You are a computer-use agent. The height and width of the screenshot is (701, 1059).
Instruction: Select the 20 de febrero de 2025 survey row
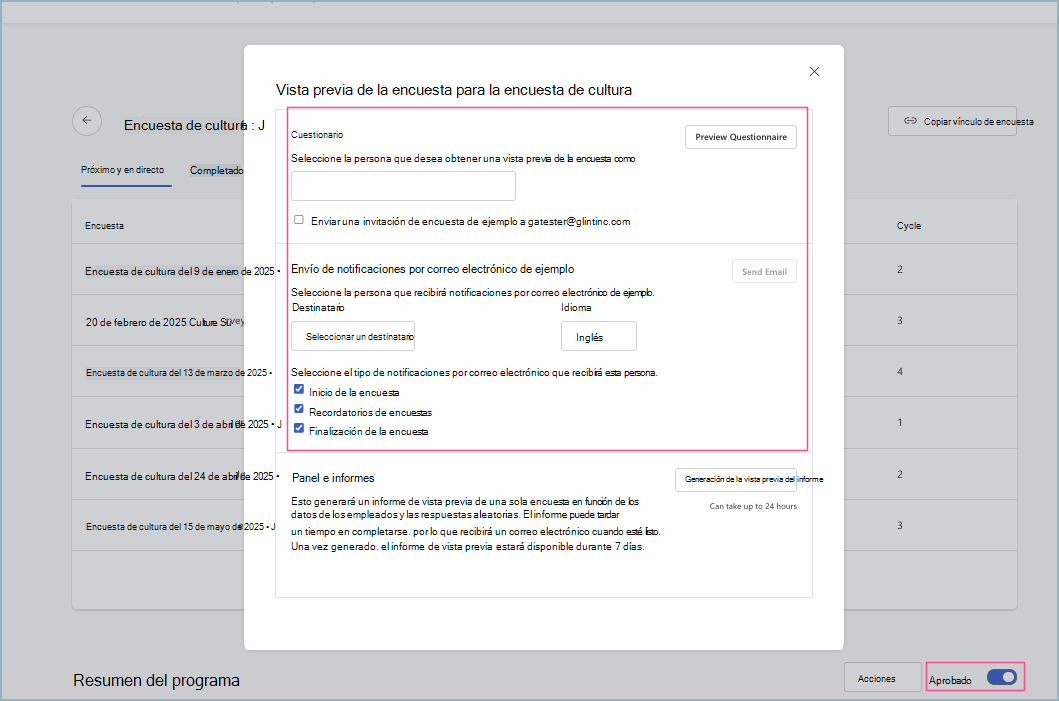(544, 321)
